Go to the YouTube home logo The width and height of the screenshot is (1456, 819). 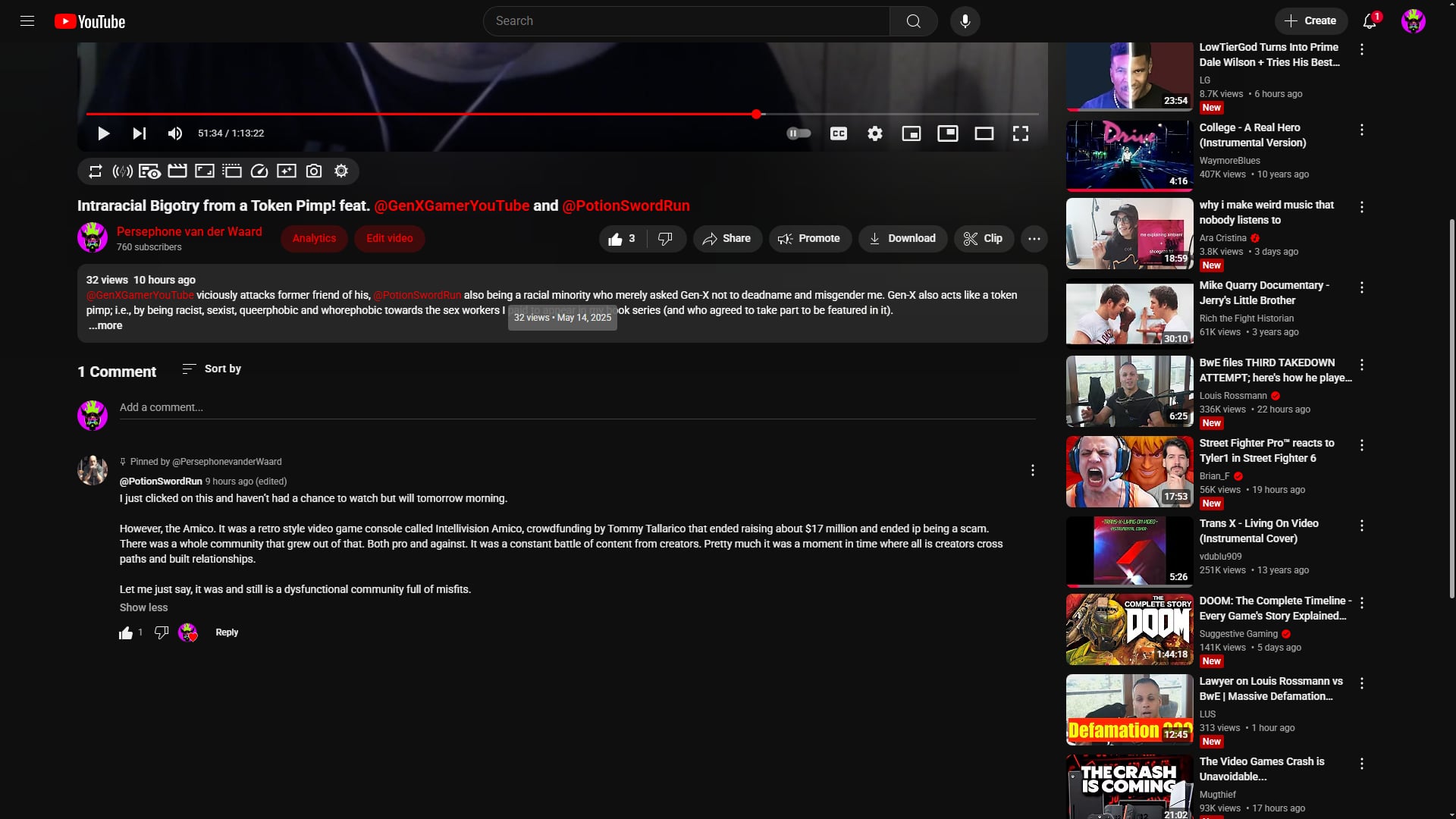click(89, 21)
